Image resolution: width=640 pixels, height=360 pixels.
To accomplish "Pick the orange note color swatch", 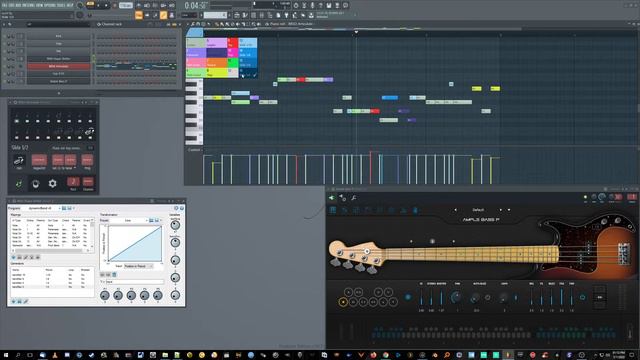I will tap(217, 62).
